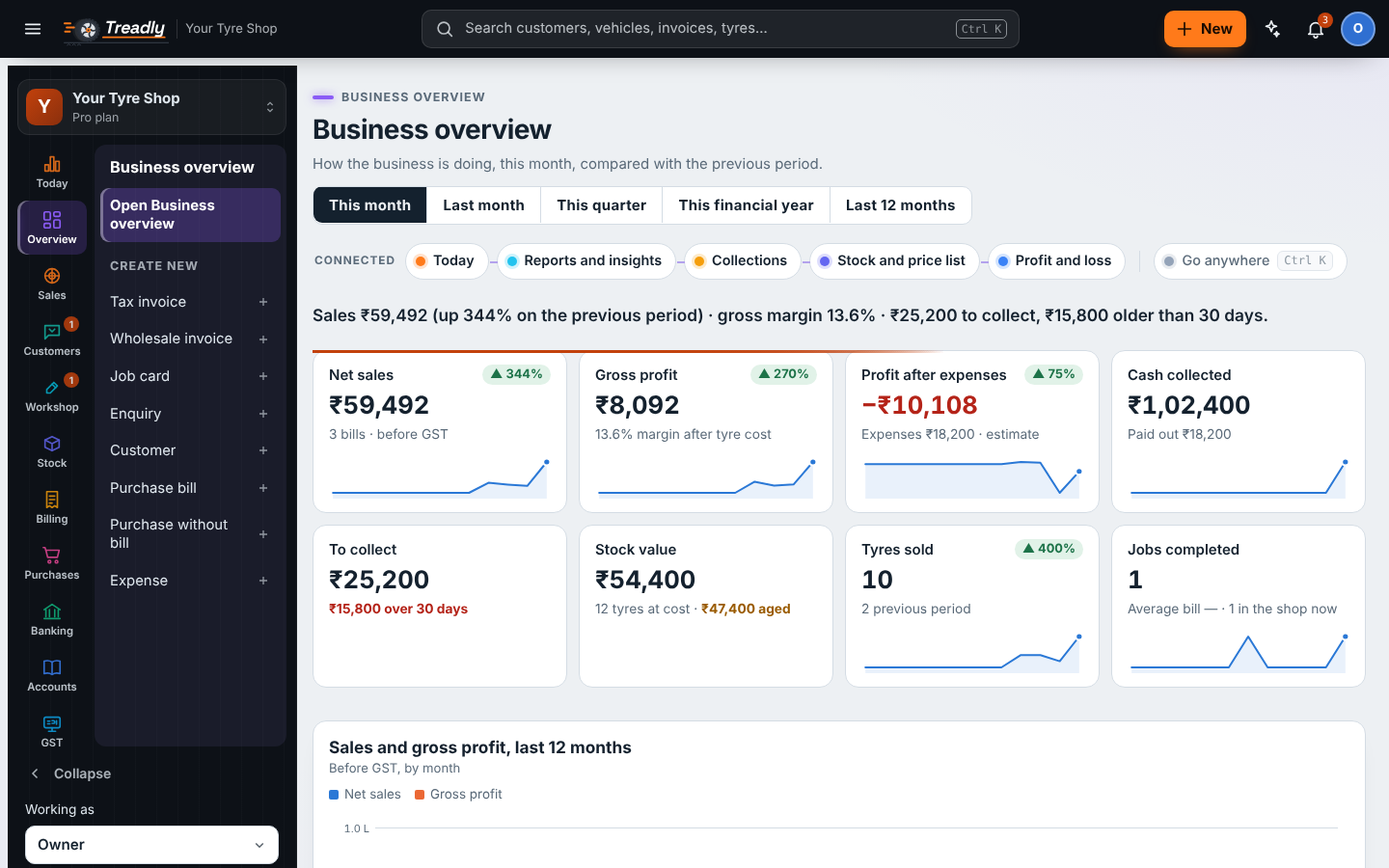Switch period to Last 12 months

point(900,205)
